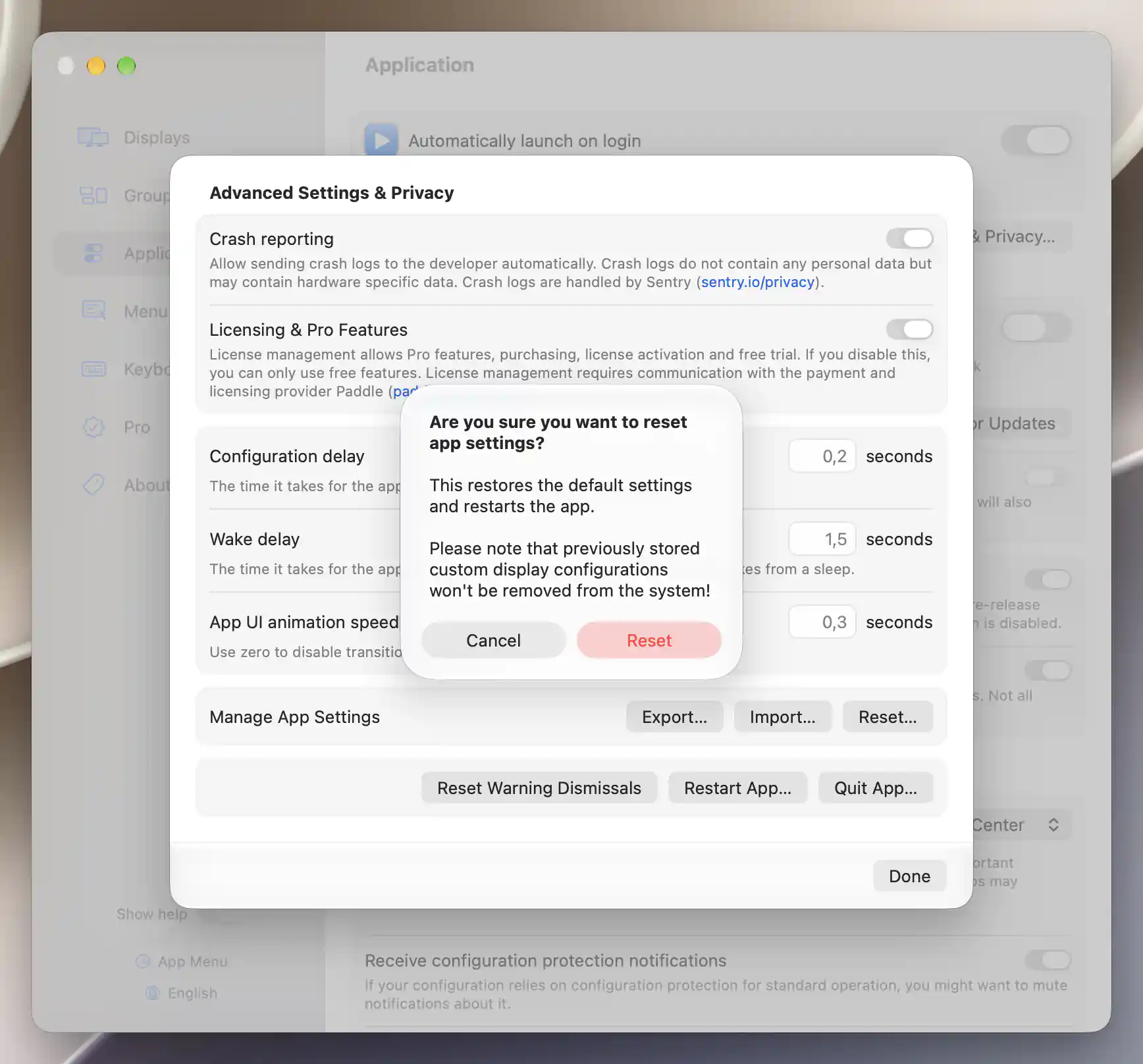Click the Wake delay seconds field
Viewport: 1143px width, 1064px height.
coord(822,539)
